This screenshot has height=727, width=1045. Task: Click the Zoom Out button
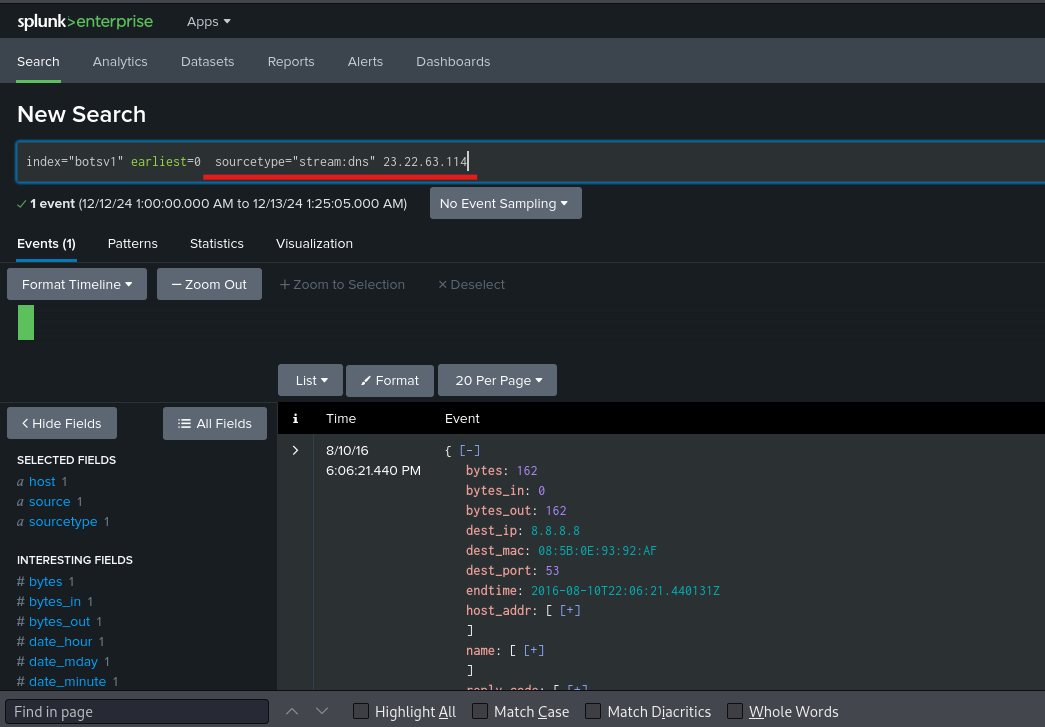(209, 285)
